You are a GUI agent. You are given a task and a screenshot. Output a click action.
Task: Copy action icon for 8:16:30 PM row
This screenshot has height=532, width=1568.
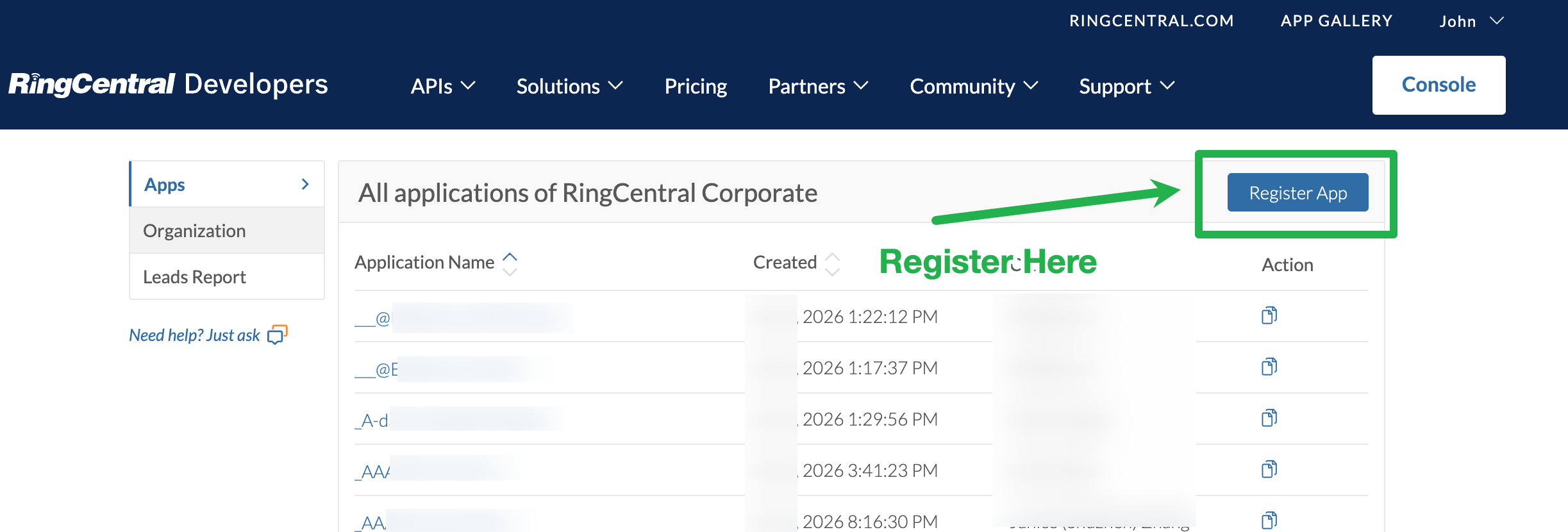point(1269,520)
